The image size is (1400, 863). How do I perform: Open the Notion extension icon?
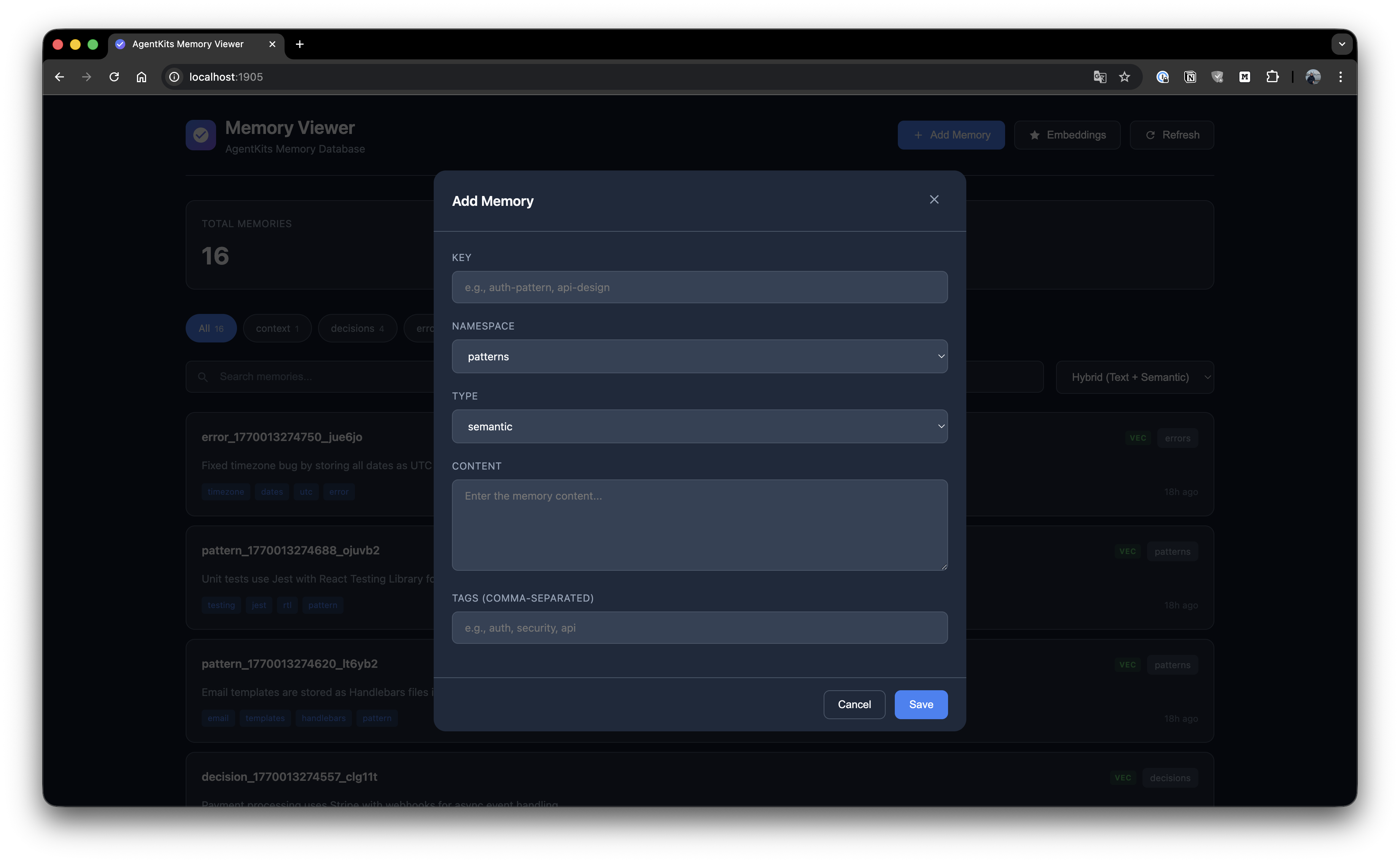pos(1190,76)
